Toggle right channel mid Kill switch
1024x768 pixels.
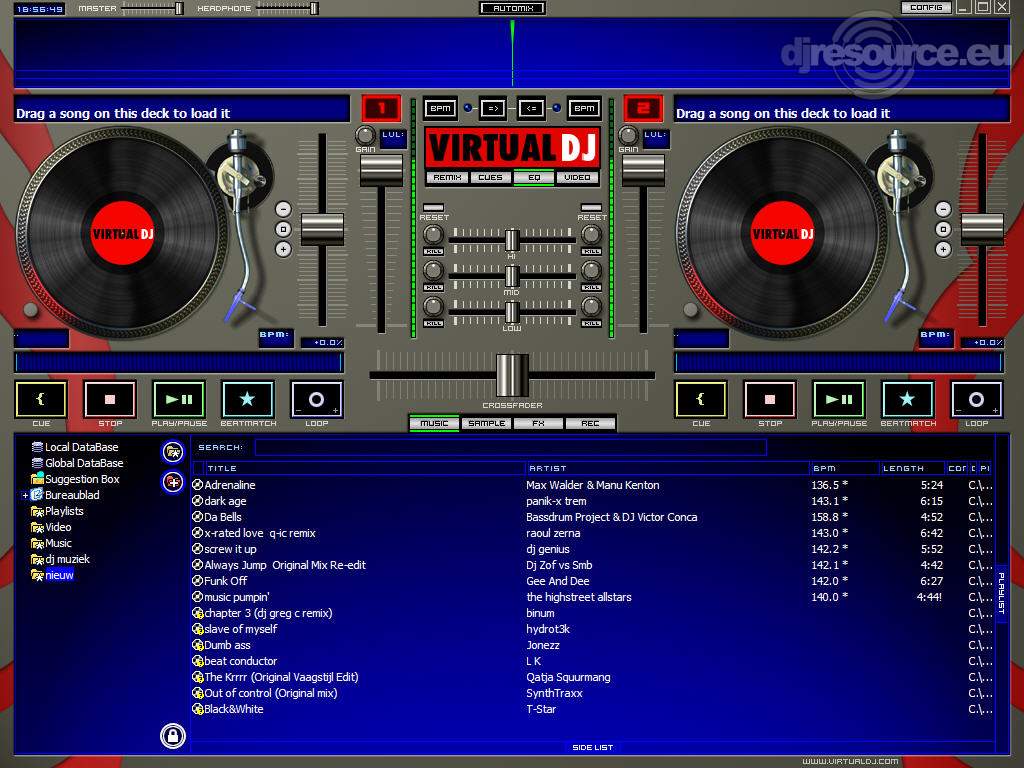point(592,287)
